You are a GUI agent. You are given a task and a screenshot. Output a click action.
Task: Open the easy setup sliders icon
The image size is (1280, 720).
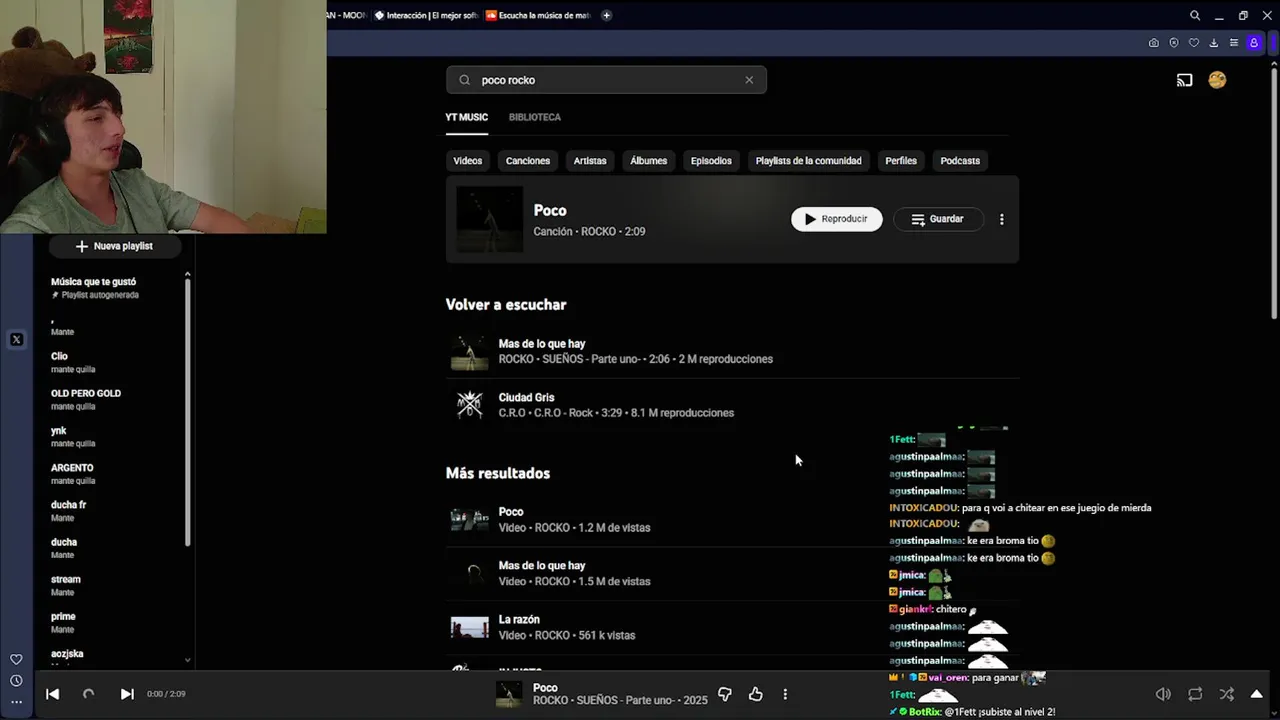(x=1234, y=43)
